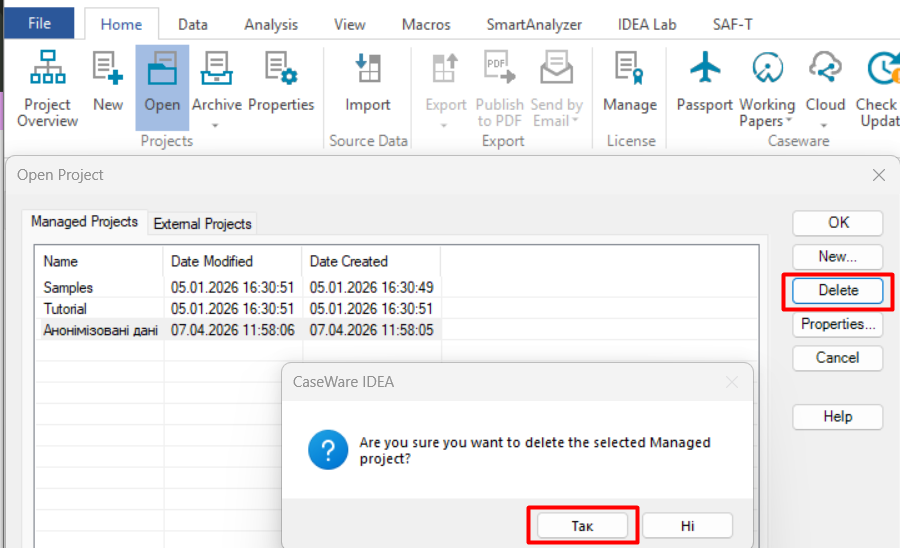This screenshot has height=548, width=900.
Task: Click date created 05.01.2026 16:30:49 cell
Action: pos(371,287)
